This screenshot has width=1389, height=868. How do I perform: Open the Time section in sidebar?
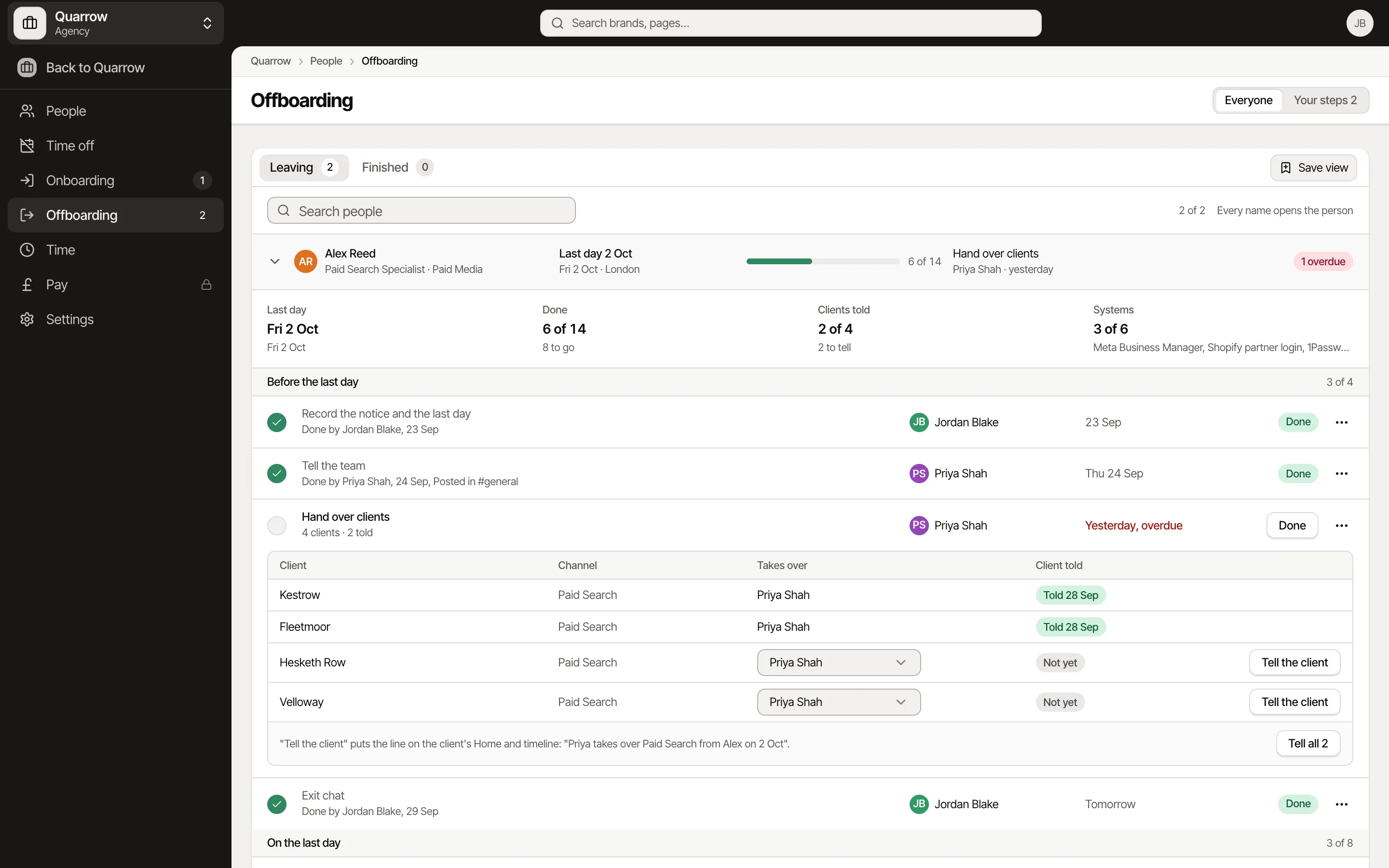point(115,250)
